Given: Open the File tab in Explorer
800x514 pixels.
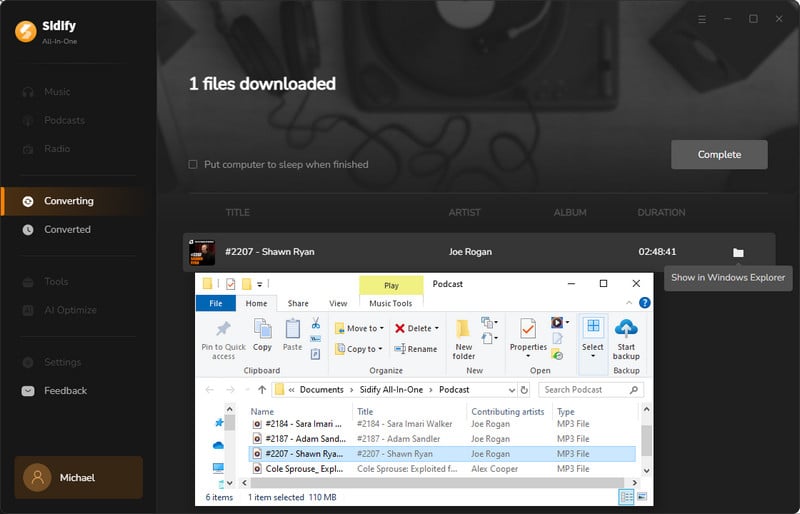Looking at the screenshot, I should [216, 303].
